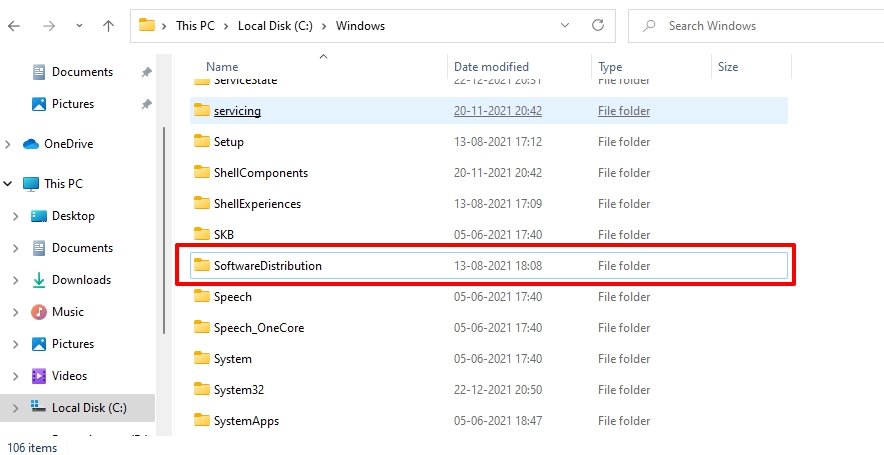Select Desktop in the navigation pane
The height and width of the screenshot is (455, 884).
pyautogui.click(x=73, y=216)
